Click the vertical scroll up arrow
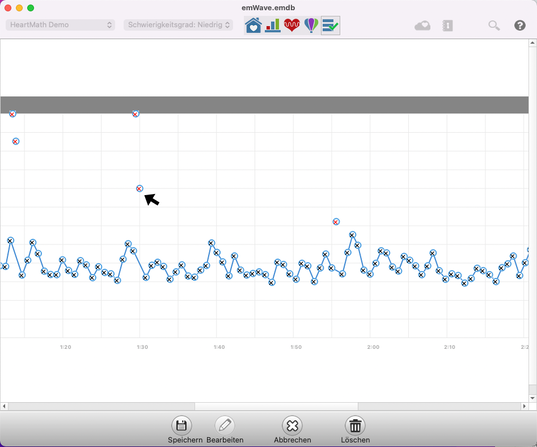 (533, 43)
